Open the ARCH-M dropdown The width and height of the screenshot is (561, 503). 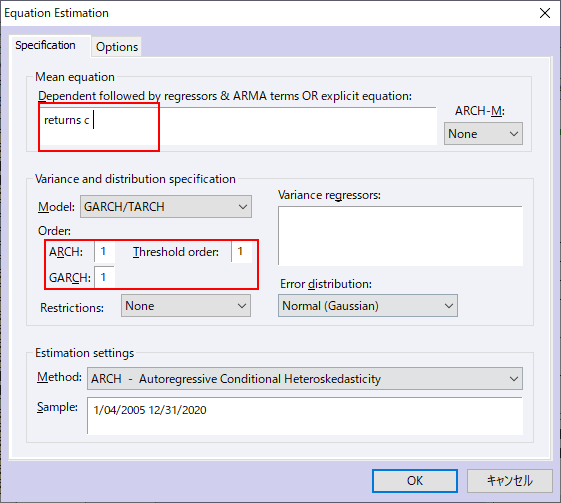(483, 134)
